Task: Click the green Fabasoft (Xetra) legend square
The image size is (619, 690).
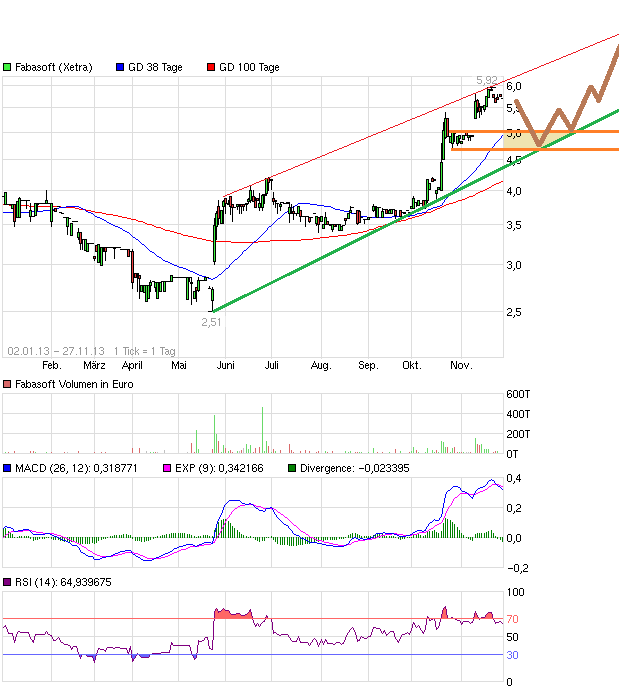Action: point(8,67)
